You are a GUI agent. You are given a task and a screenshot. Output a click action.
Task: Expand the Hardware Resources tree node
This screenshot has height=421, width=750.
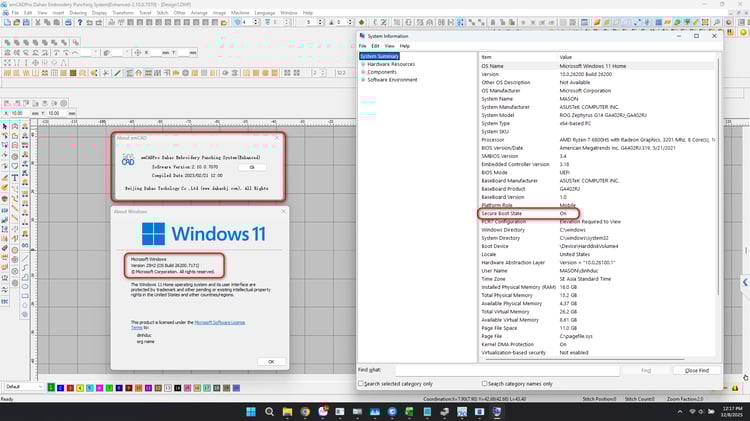point(364,64)
